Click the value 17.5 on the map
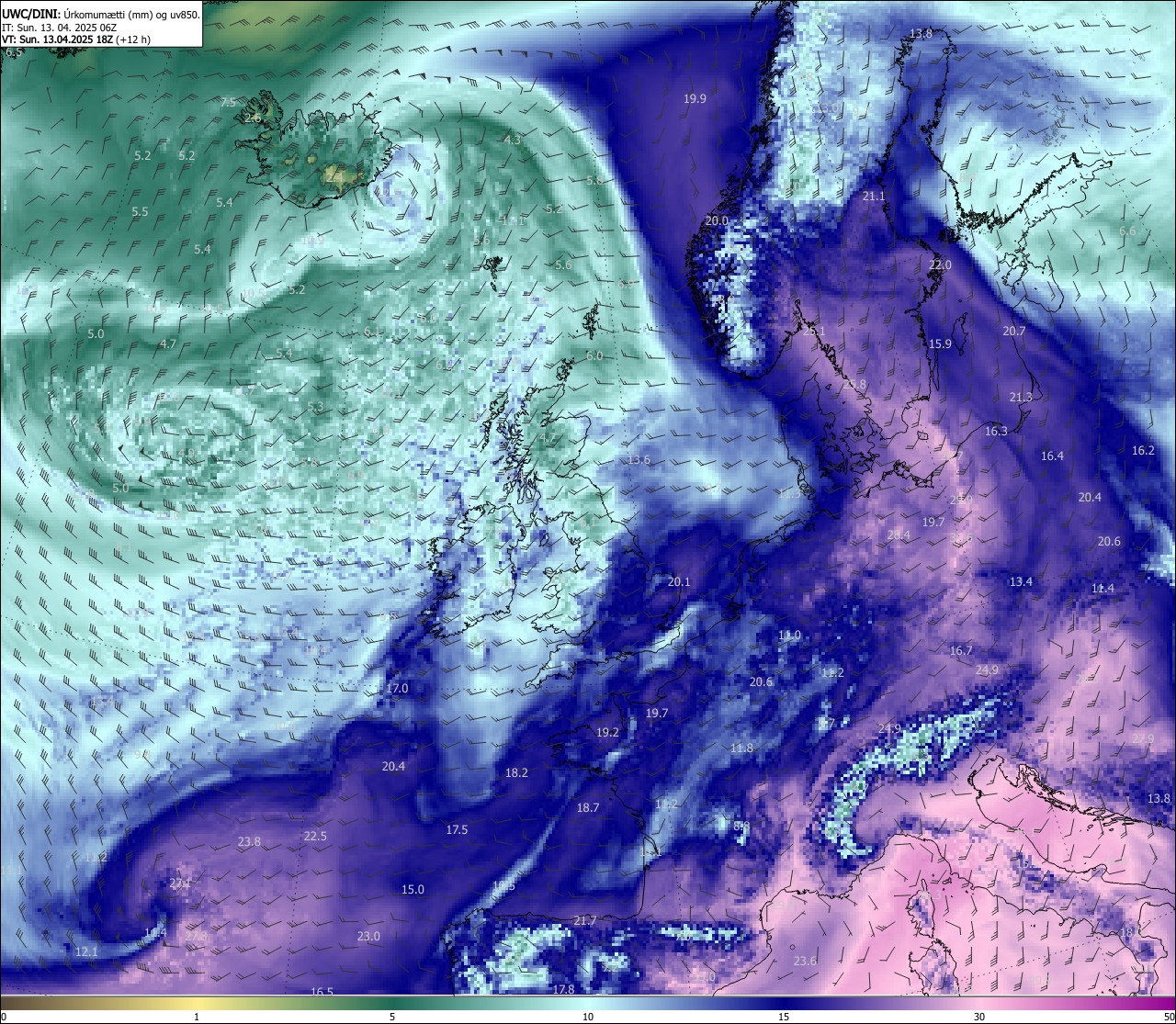1176x1024 pixels. pyautogui.click(x=457, y=830)
